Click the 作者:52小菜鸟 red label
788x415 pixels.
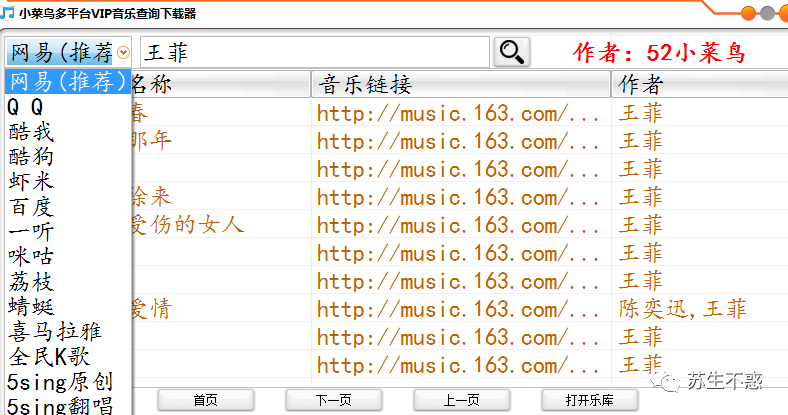[x=658, y=52]
